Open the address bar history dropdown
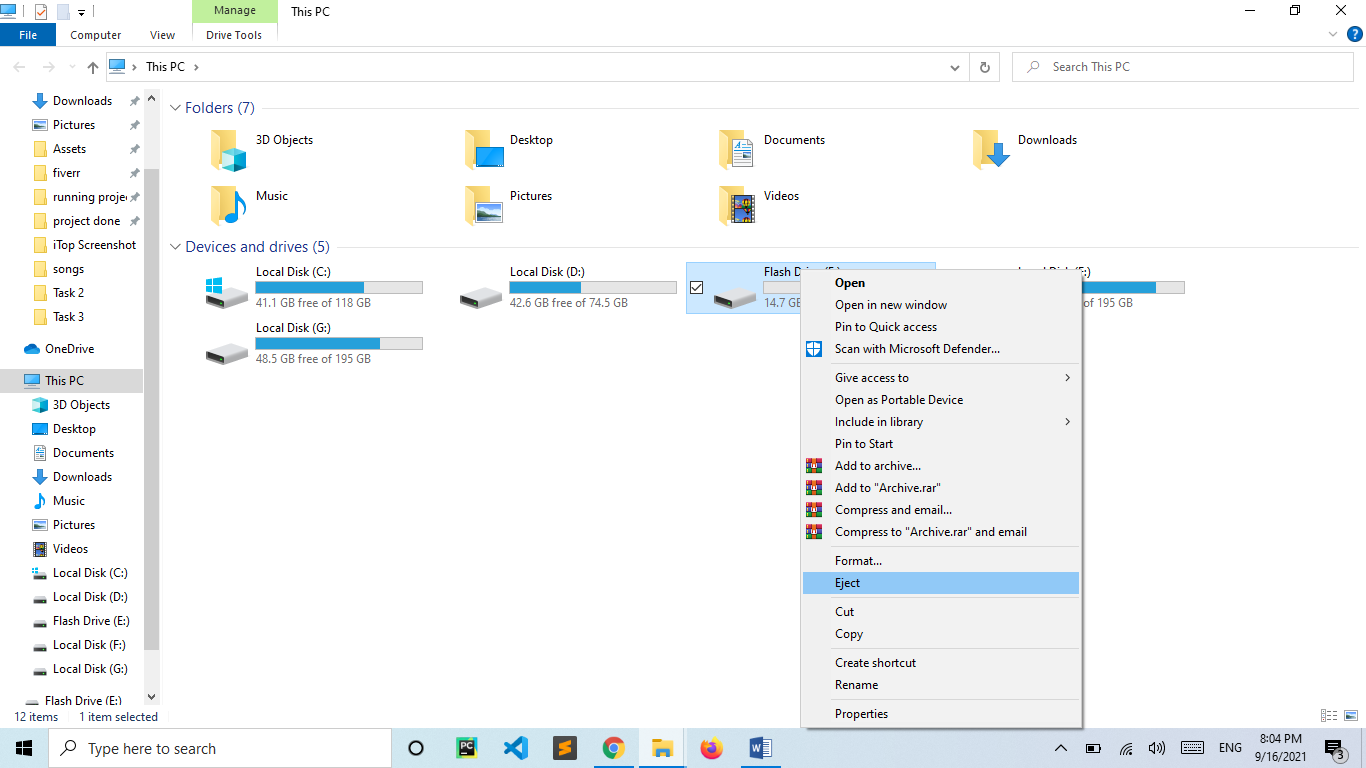This screenshot has height=768, width=1366. 954,66
